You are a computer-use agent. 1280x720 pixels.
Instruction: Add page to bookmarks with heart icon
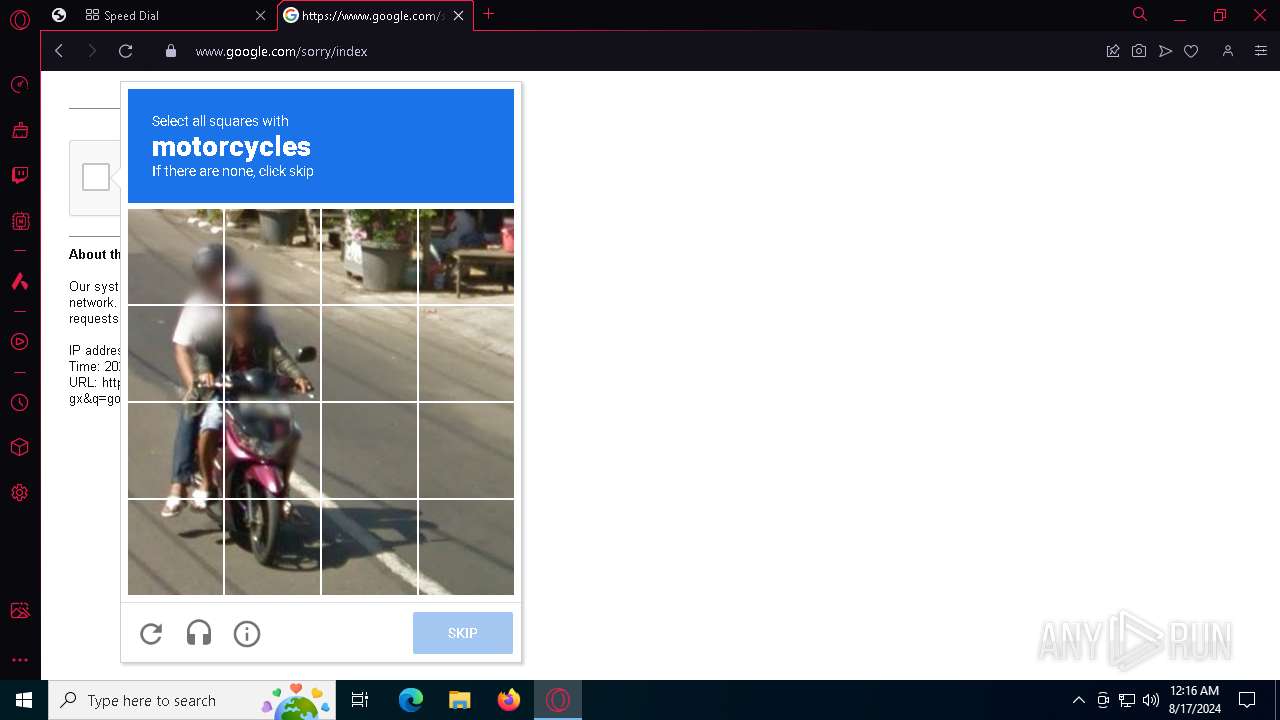1191,51
